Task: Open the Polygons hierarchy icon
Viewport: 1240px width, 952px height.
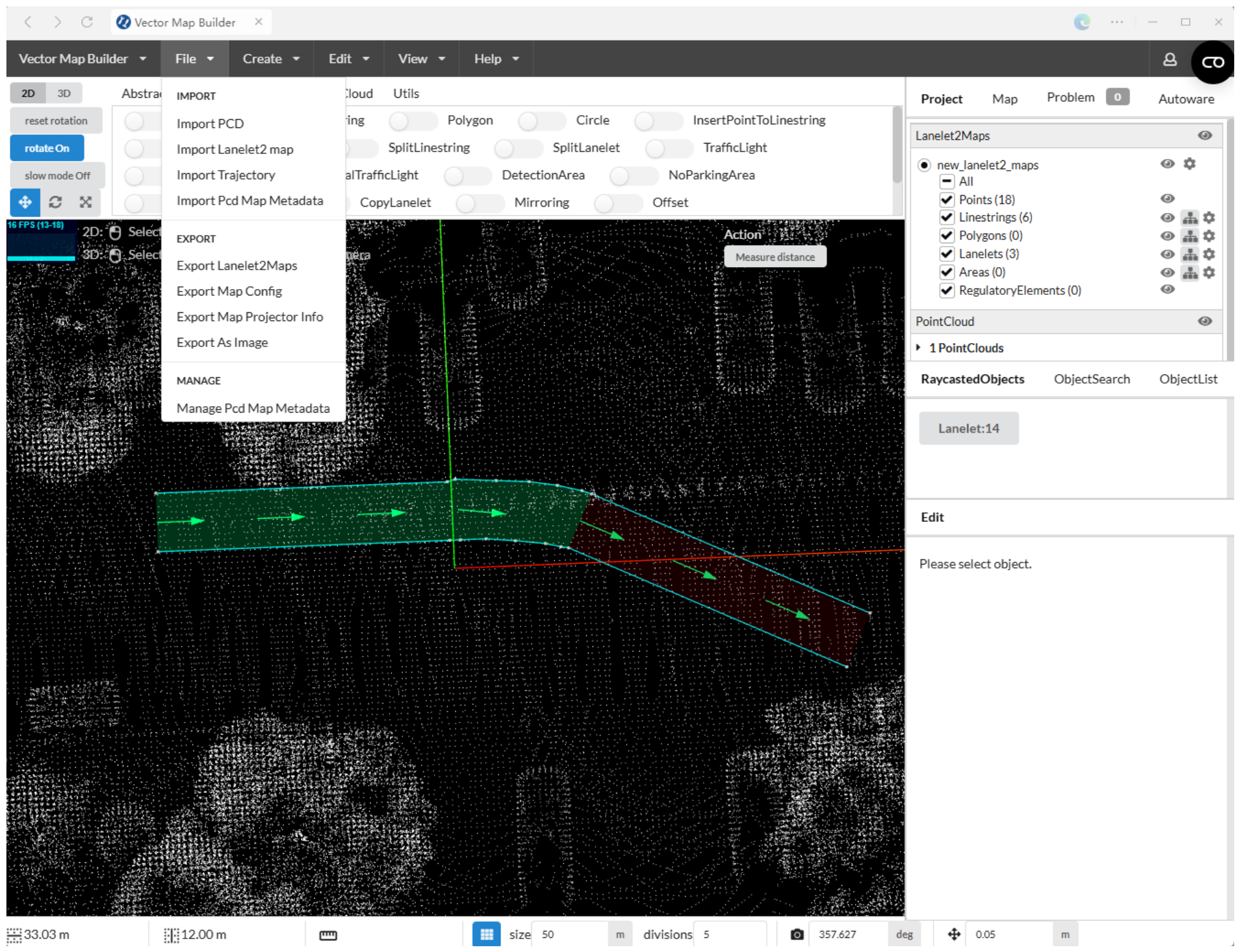Action: (1190, 236)
